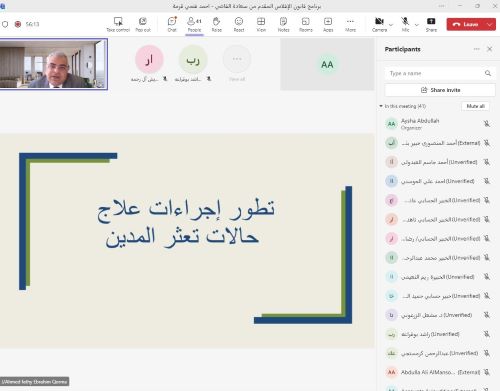Select participant عبدالرحمن Unverified in list

438,353
